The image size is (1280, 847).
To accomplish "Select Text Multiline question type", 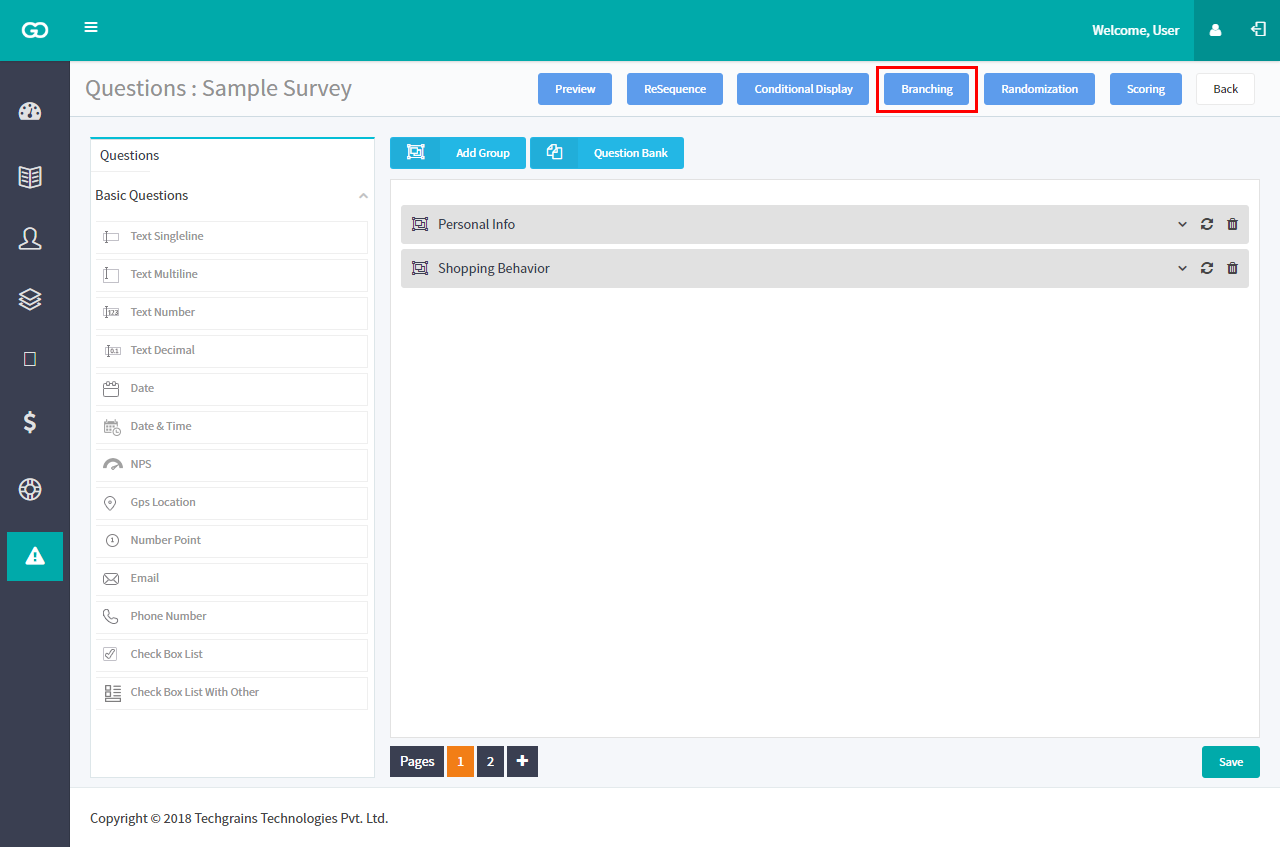I will point(232,275).
